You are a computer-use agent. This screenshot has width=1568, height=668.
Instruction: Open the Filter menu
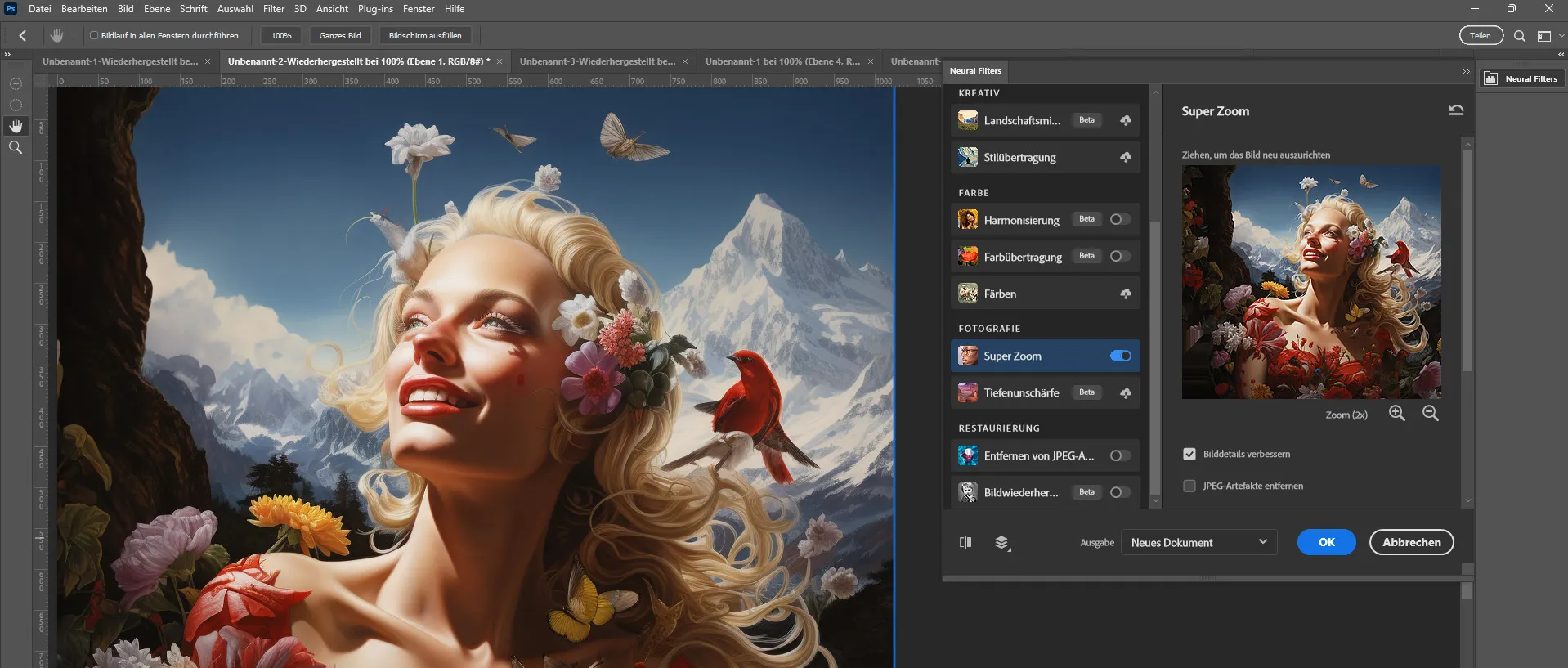pyautogui.click(x=274, y=9)
